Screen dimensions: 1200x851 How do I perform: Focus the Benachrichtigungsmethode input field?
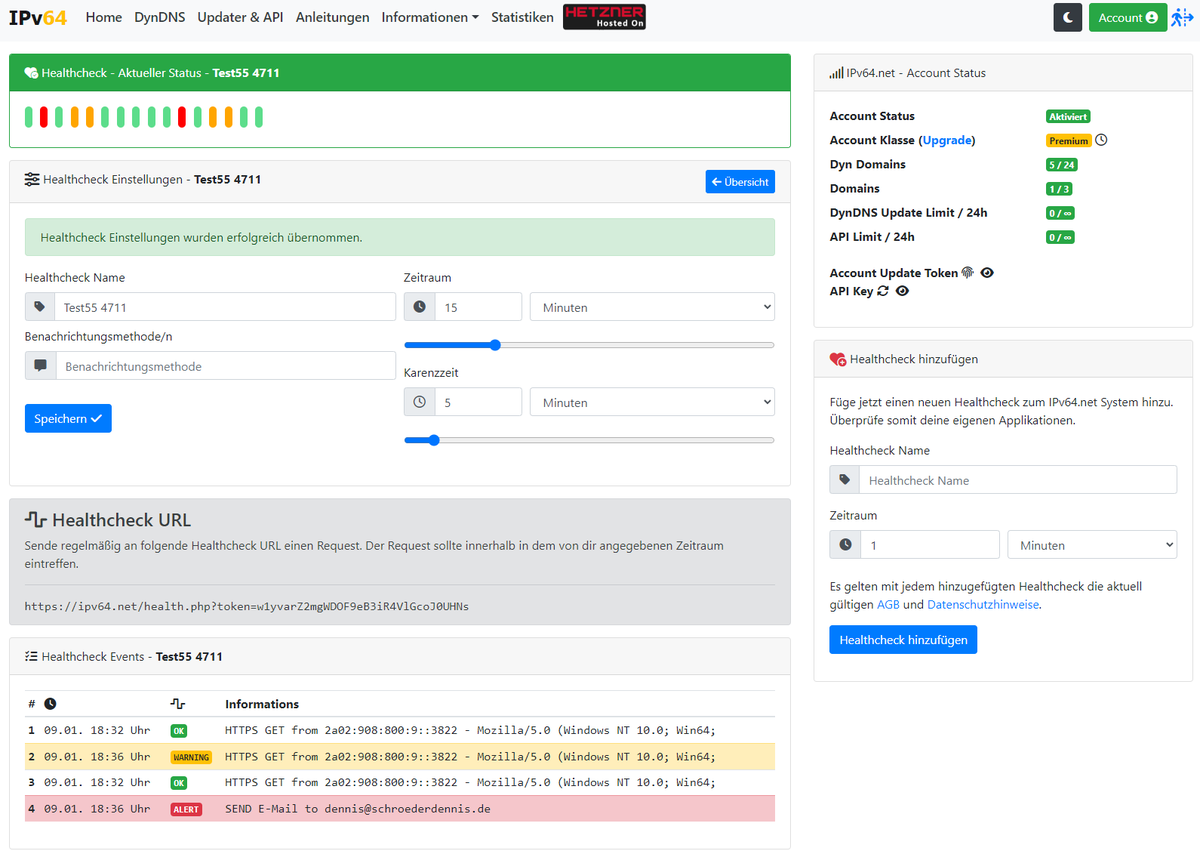(x=226, y=366)
